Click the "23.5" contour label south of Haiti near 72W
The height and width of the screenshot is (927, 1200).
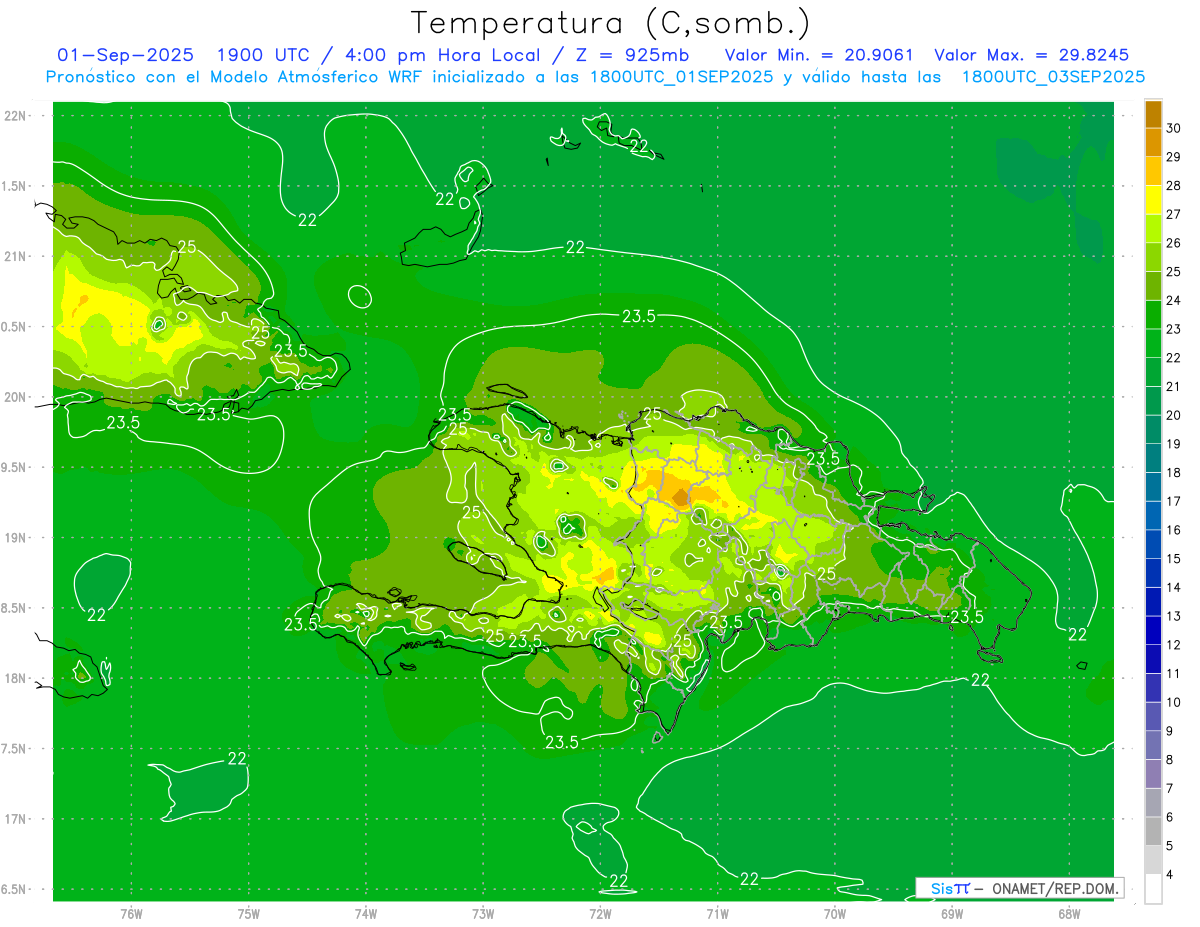tap(562, 742)
